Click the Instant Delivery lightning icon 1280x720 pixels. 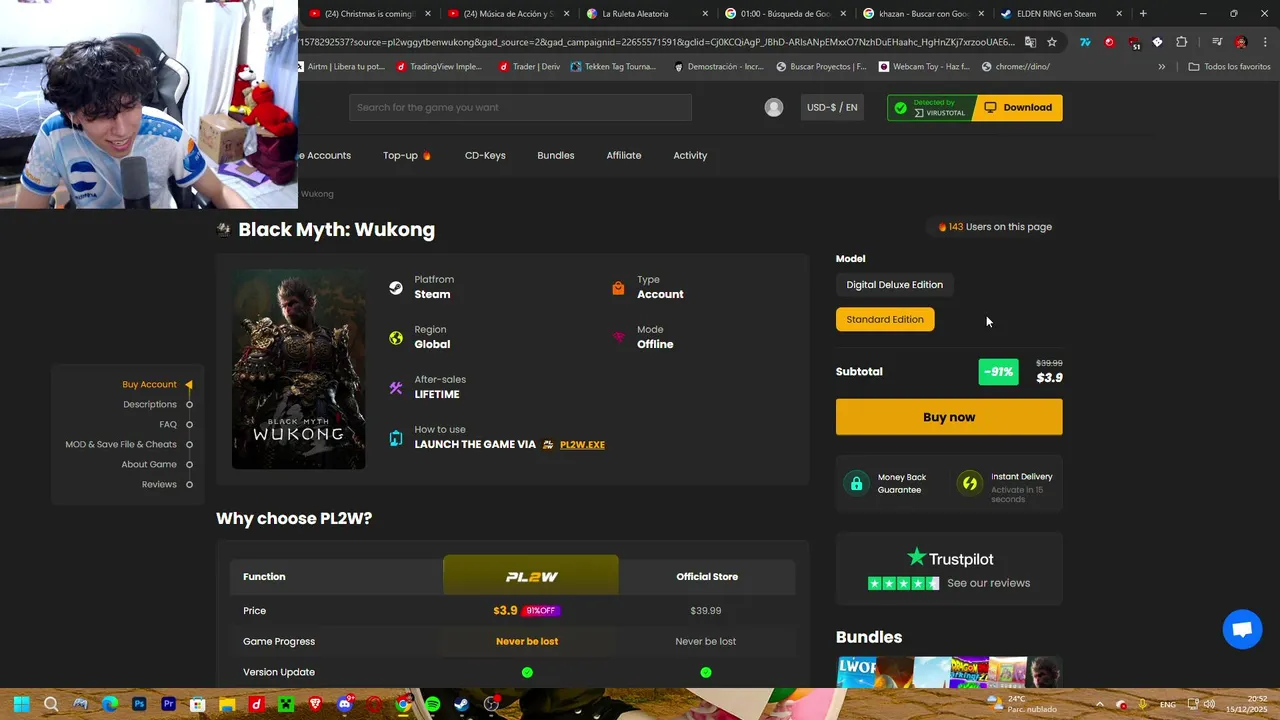pyautogui.click(x=969, y=484)
